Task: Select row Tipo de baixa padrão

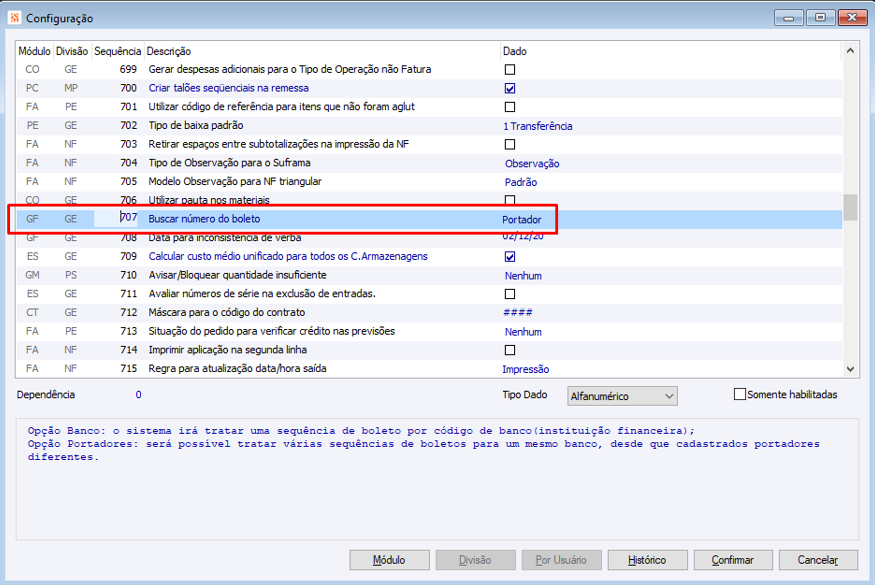Action: click(x=429, y=126)
